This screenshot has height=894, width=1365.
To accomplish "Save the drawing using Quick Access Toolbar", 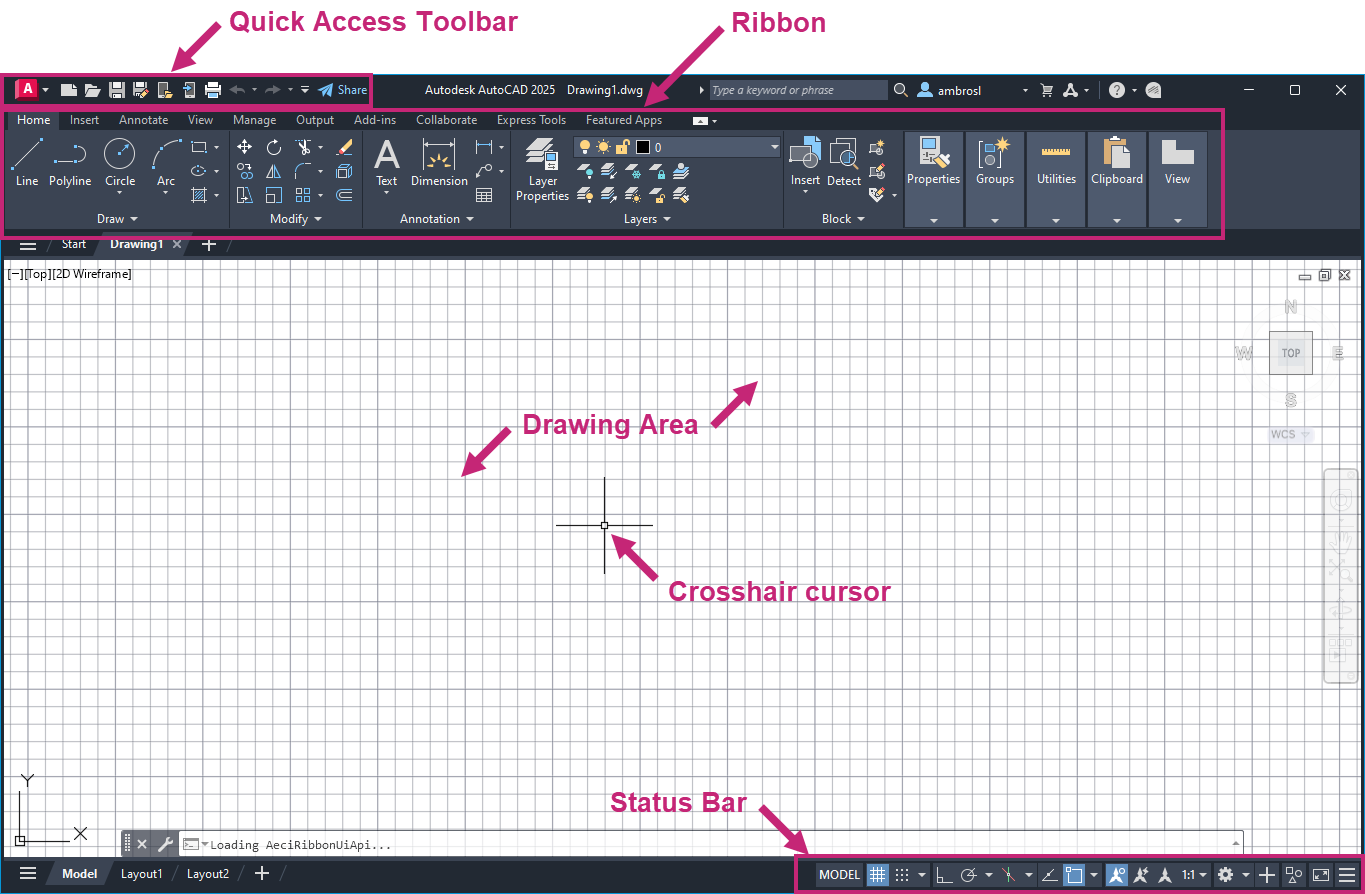I will [x=117, y=90].
